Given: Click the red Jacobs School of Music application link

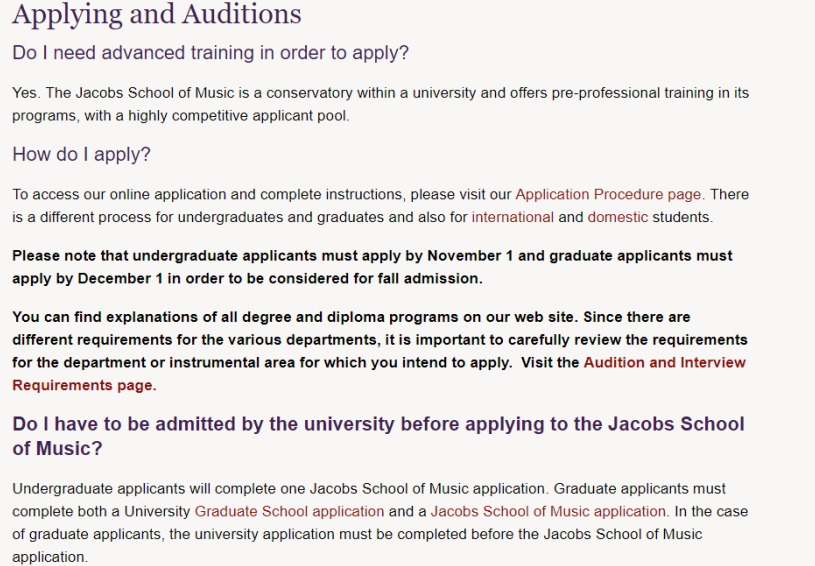Looking at the screenshot, I should click(x=549, y=511).
